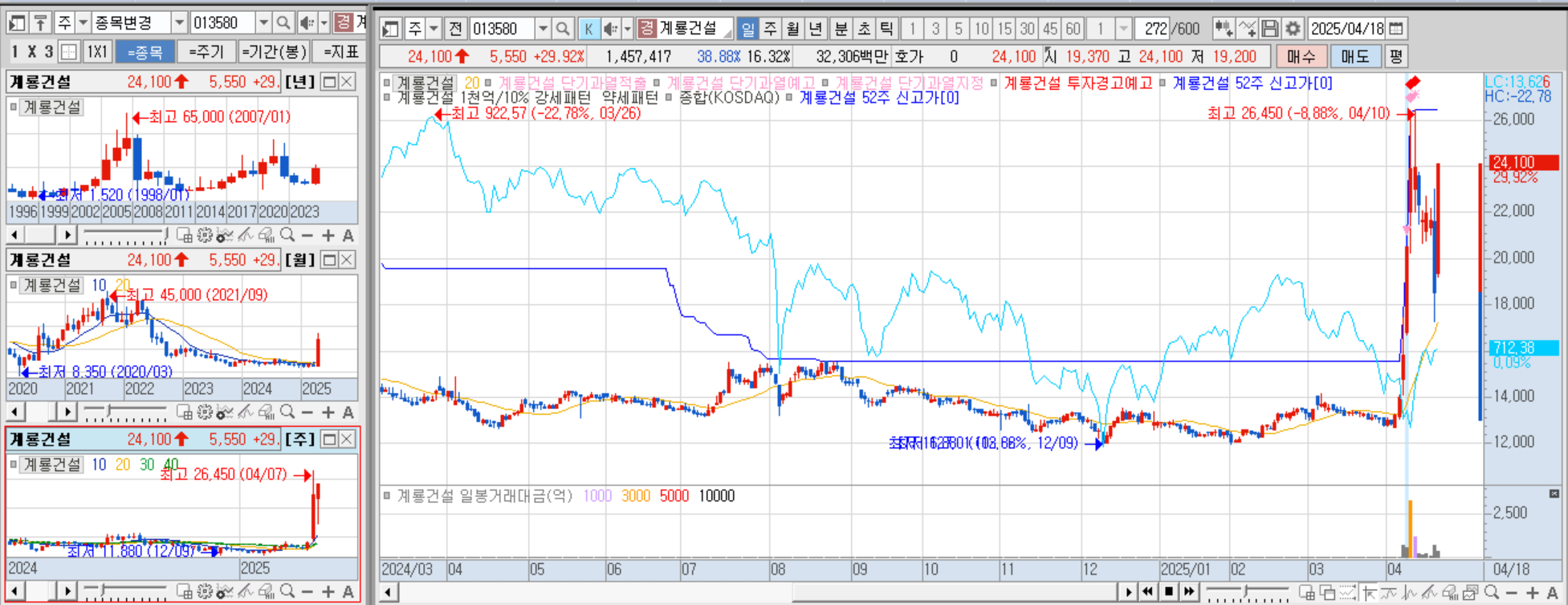Click the crosshair cursor tool at main chart bottom
This screenshot has width=1568, height=605.
point(1369,592)
